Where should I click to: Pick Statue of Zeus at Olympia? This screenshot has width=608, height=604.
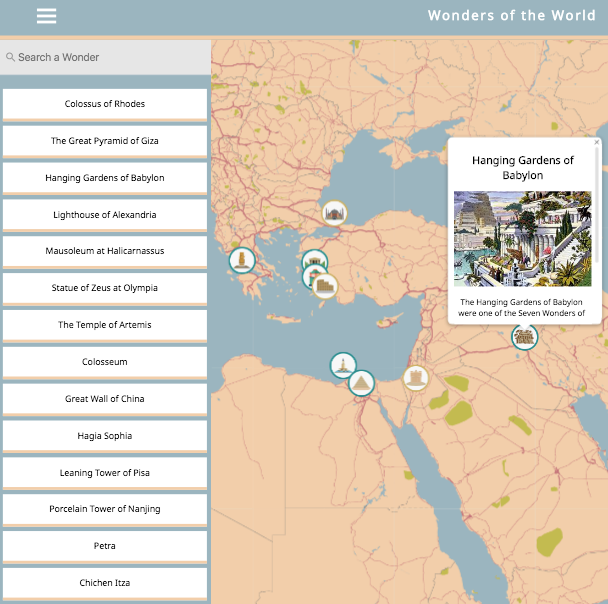tap(105, 288)
